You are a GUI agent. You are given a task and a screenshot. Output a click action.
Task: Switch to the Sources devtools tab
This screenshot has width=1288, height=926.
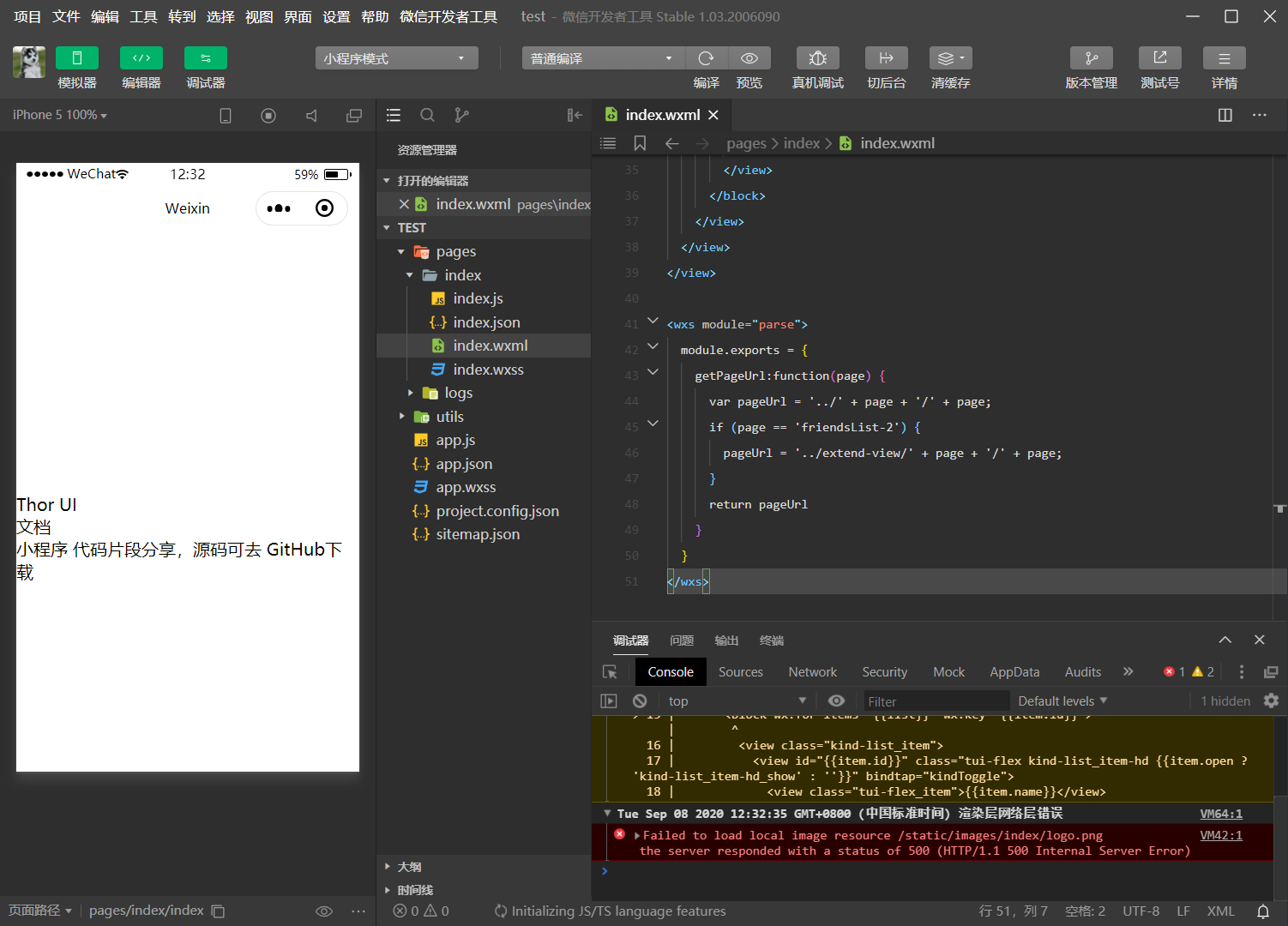point(741,672)
